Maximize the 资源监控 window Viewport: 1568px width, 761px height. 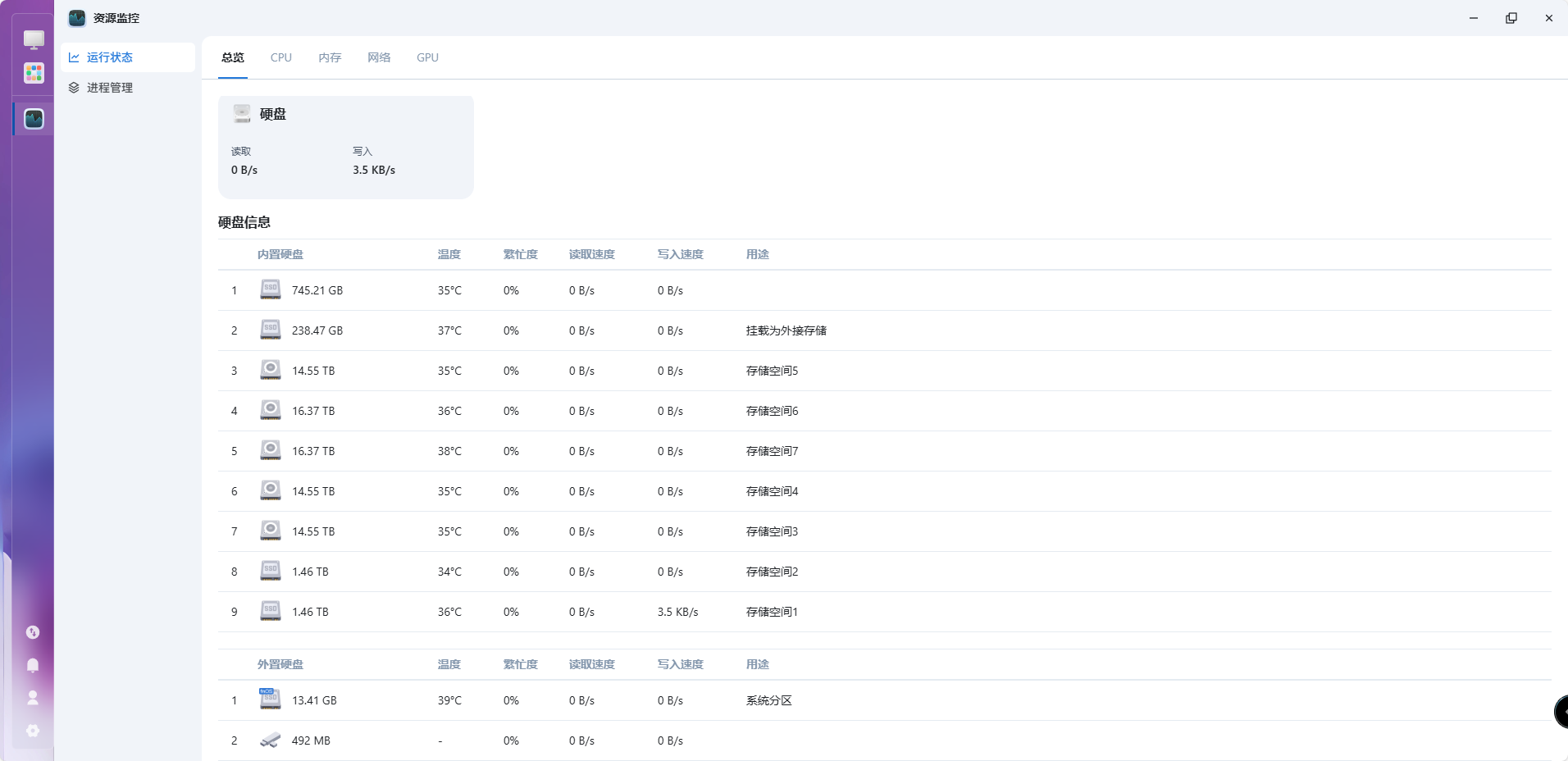coord(1511,18)
